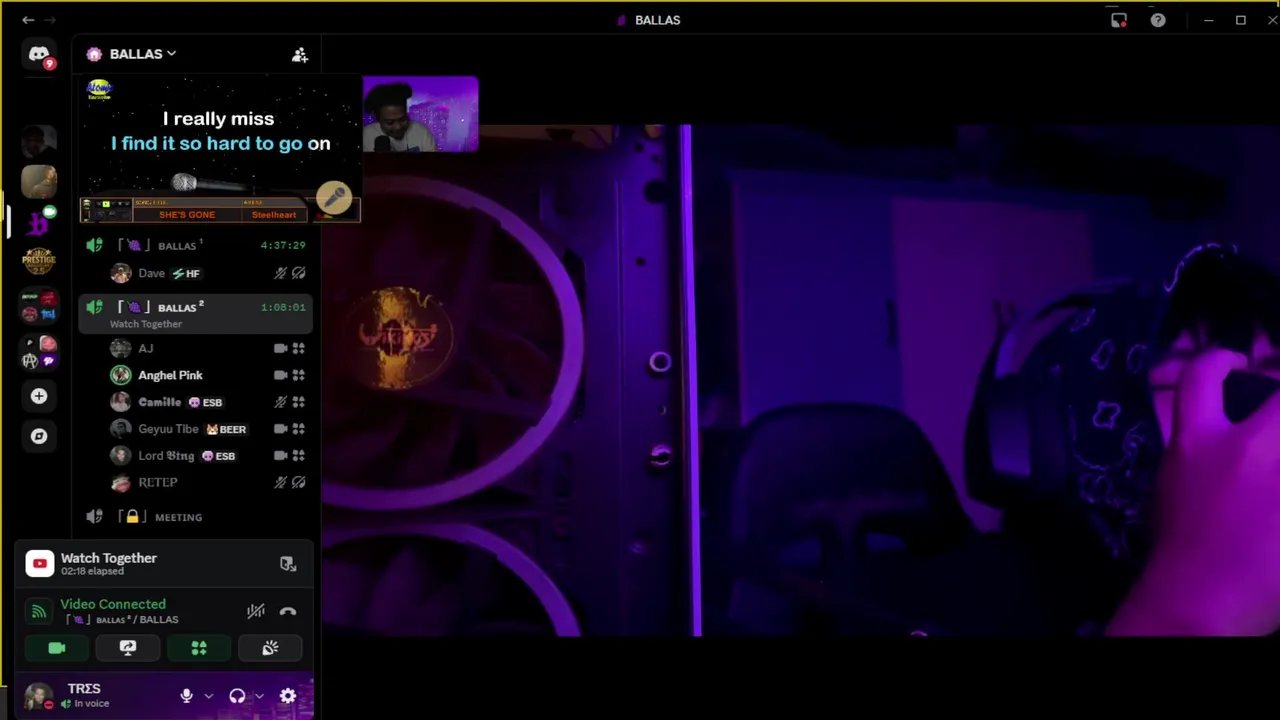Toggle noise suppression icon
Image resolution: width=1280 pixels, height=720 pixels.
(x=256, y=611)
